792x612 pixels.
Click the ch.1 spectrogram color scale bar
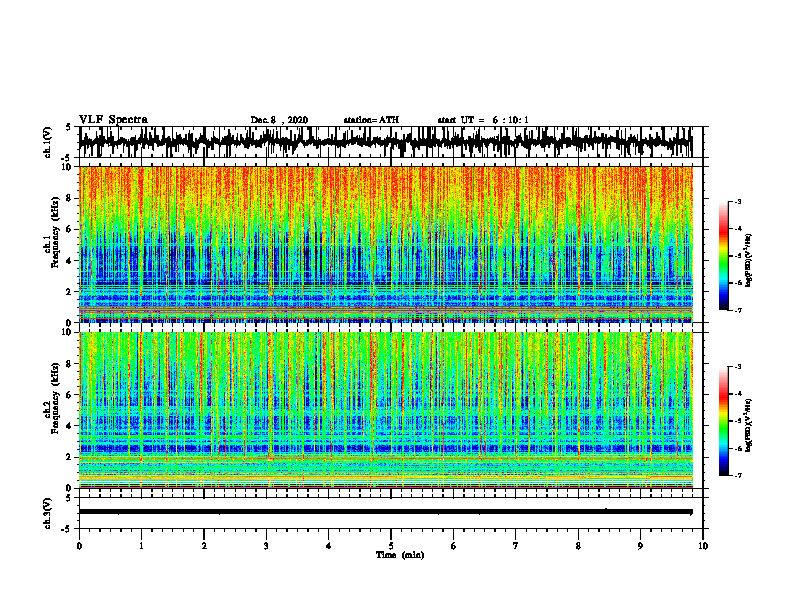tap(724, 256)
